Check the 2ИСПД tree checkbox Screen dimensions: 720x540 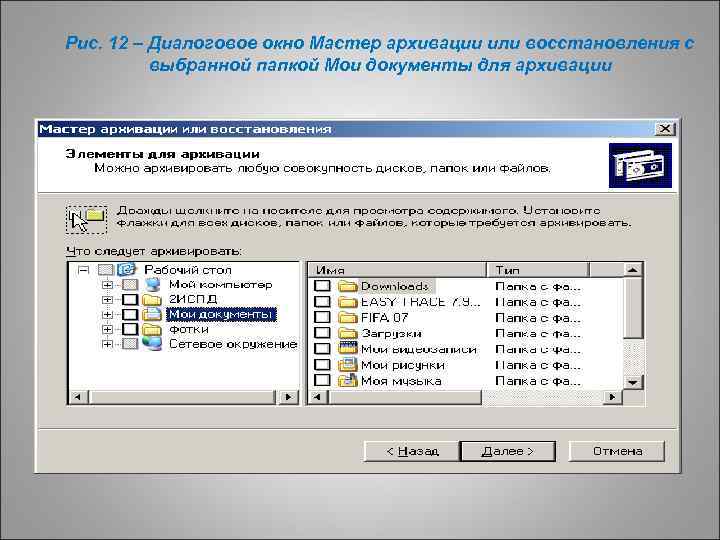point(130,300)
